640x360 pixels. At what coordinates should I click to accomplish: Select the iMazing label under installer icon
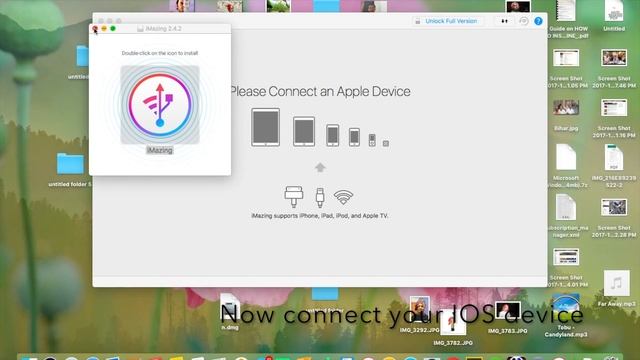coord(160,150)
